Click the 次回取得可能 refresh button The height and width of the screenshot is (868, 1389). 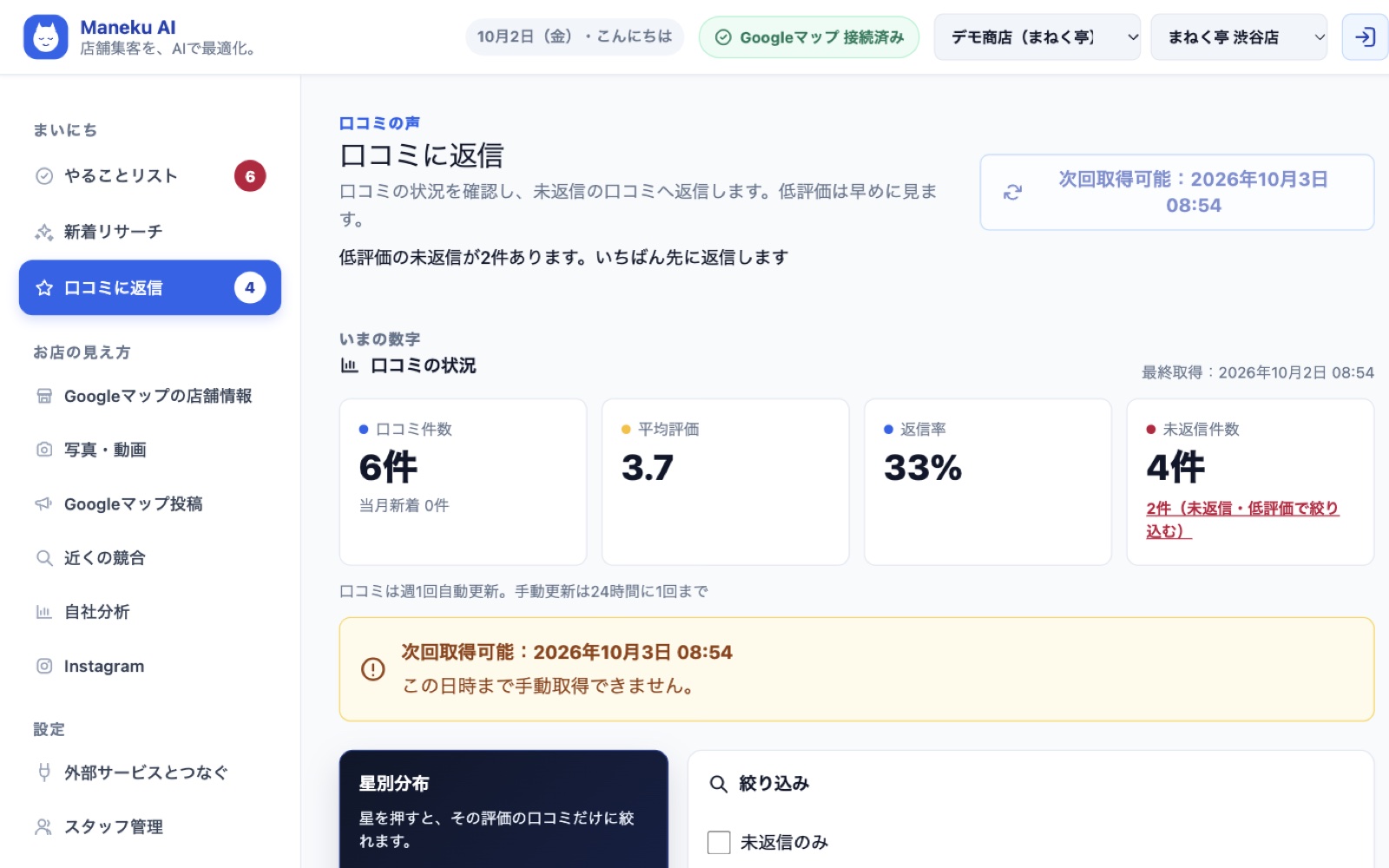[x=1176, y=192]
